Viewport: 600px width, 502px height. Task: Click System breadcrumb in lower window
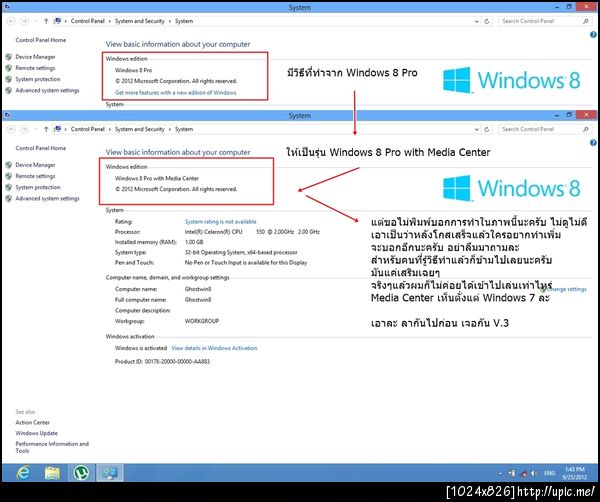point(184,129)
